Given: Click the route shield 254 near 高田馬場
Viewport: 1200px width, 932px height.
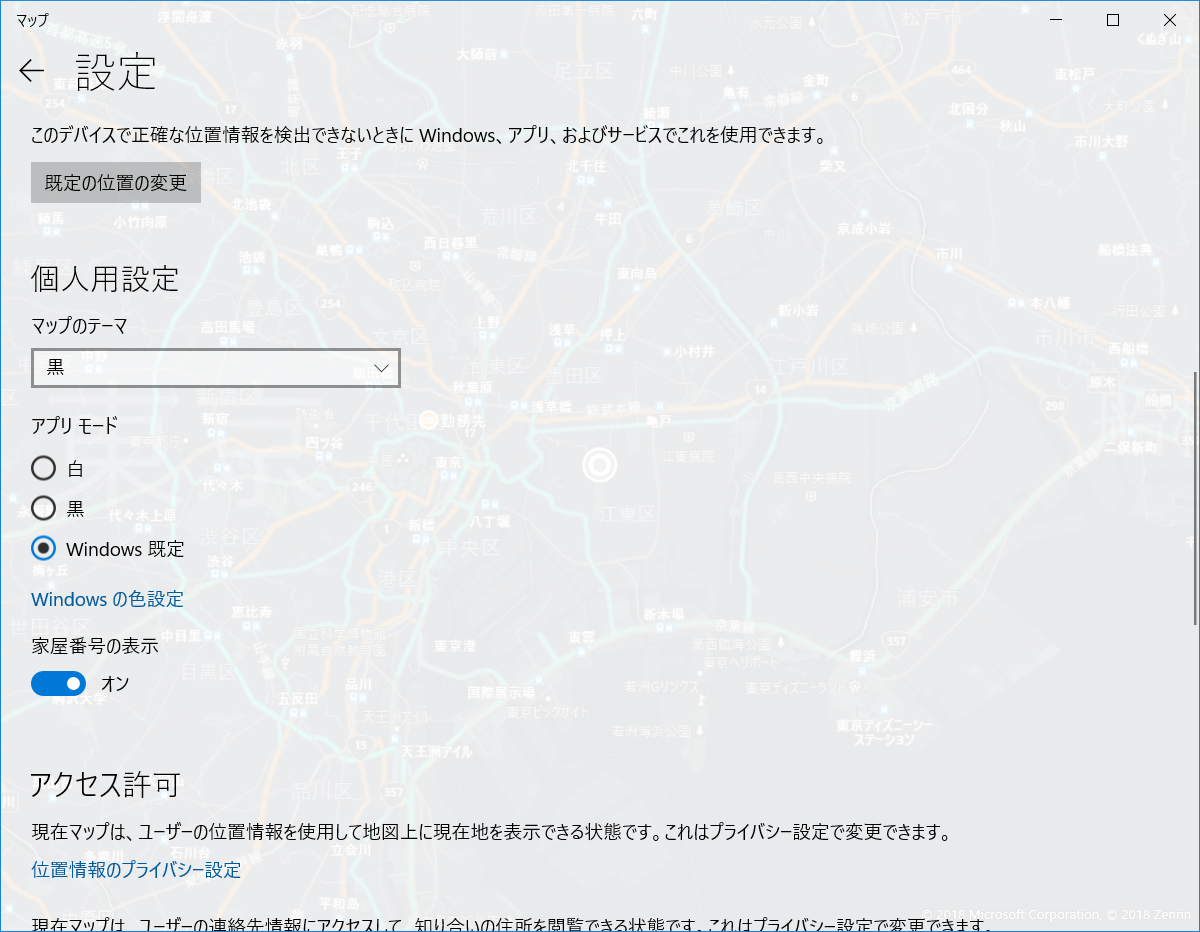Looking at the screenshot, I should pyautogui.click(x=331, y=304).
